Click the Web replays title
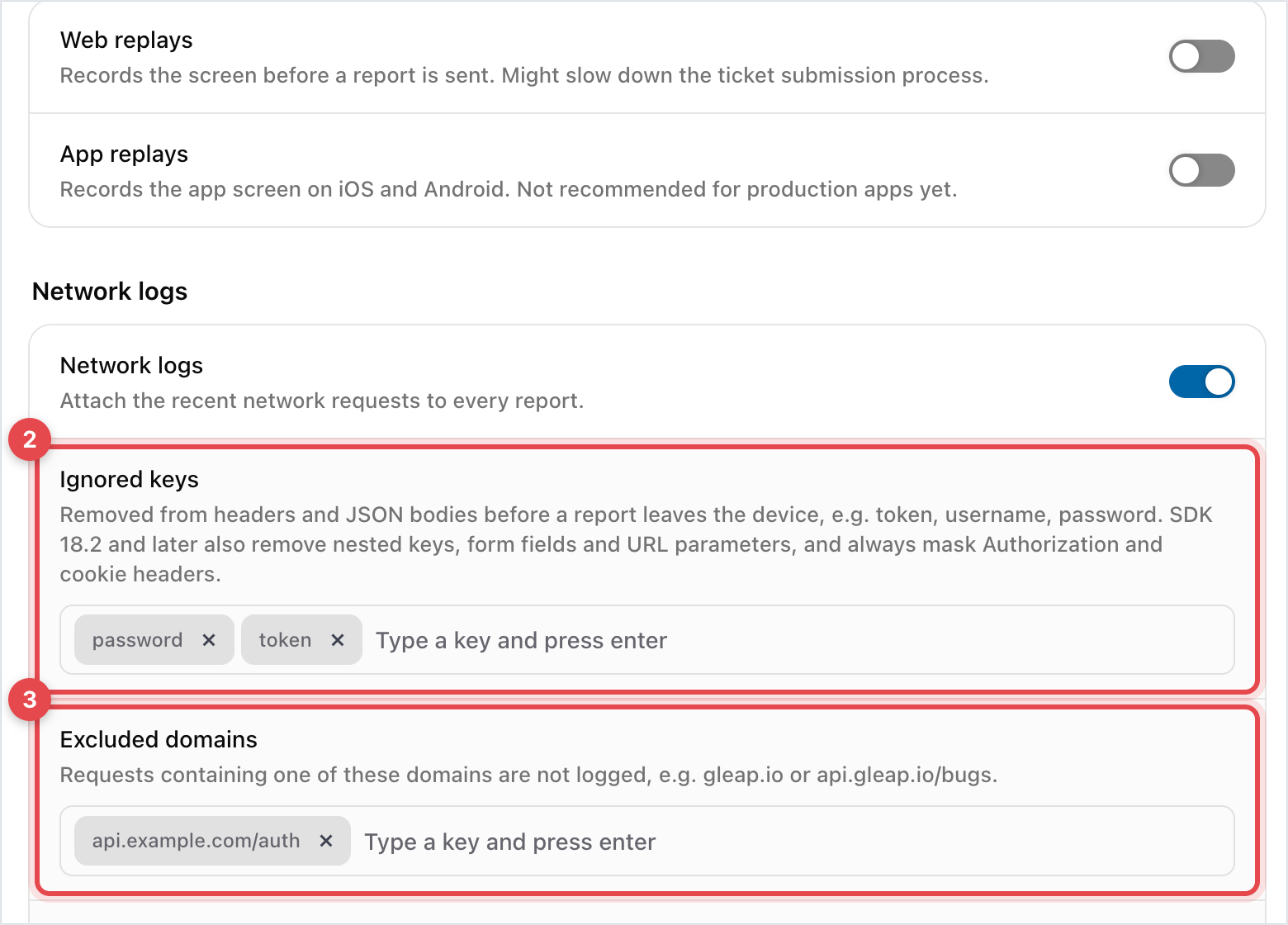Viewport: 1288px width, 925px height. [x=127, y=41]
